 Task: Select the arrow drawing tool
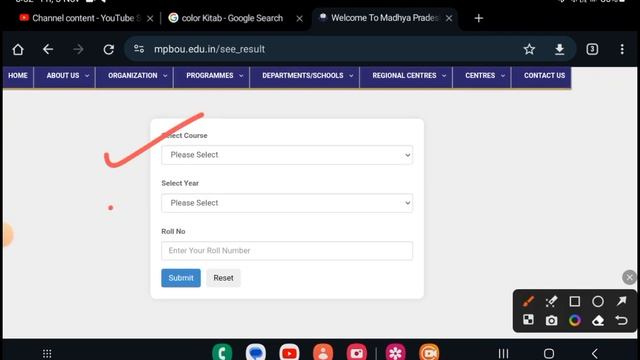621,301
